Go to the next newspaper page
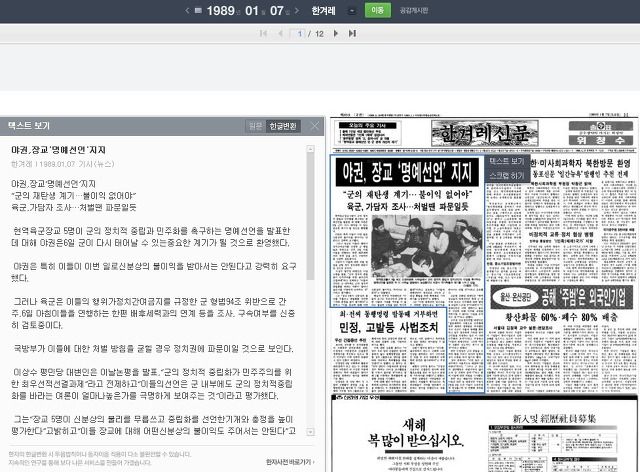 (x=336, y=33)
